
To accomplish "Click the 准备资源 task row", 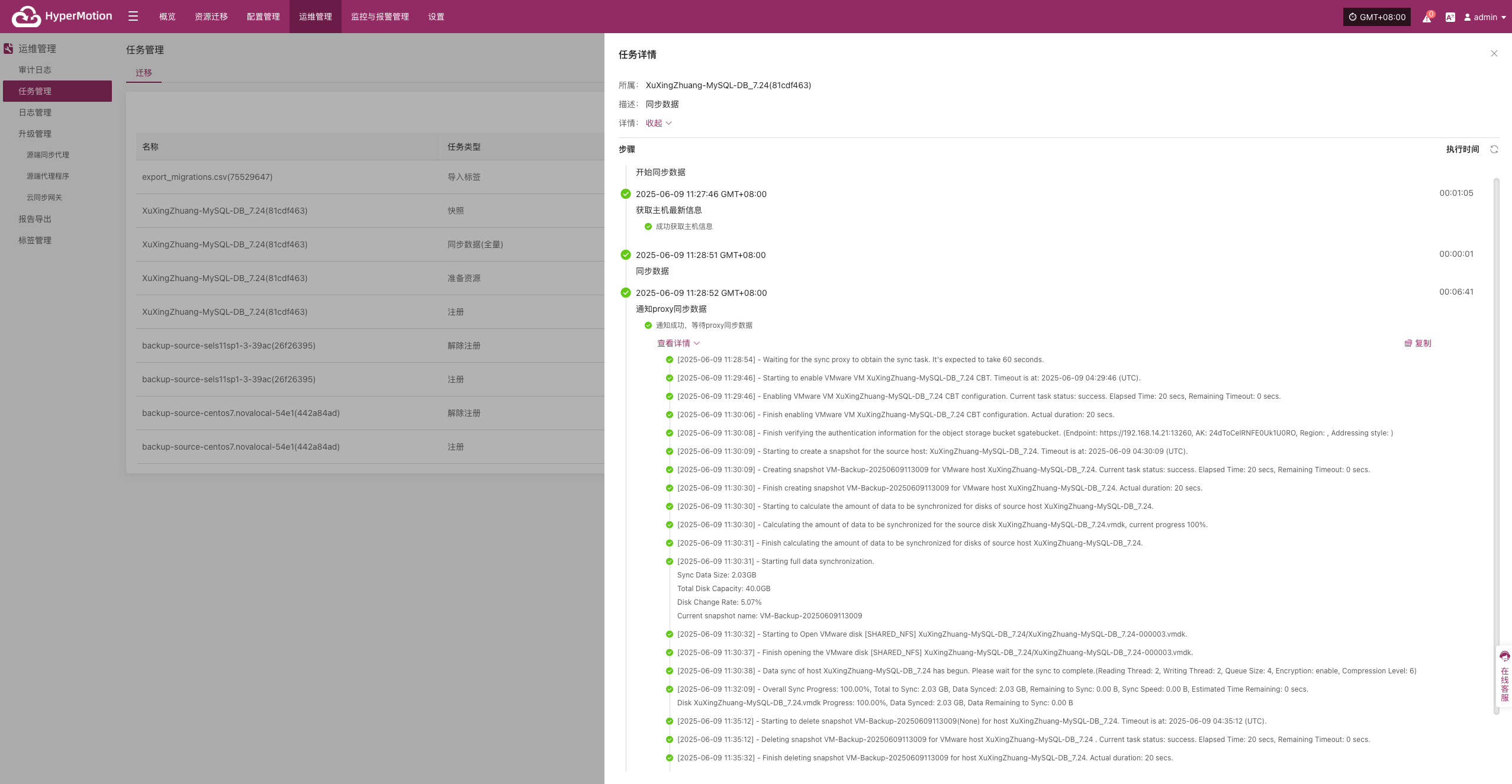I will 370,278.
